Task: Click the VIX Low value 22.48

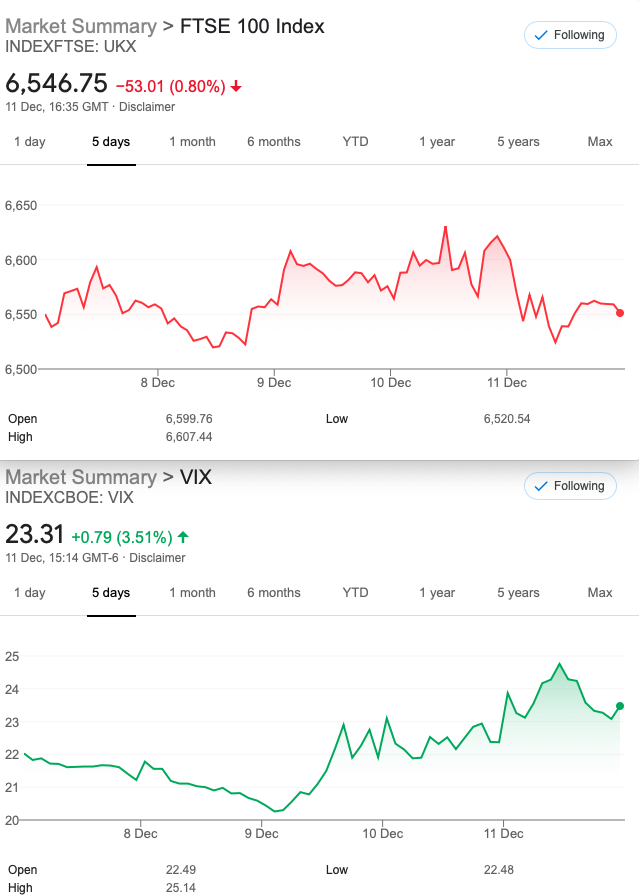Action: (499, 870)
